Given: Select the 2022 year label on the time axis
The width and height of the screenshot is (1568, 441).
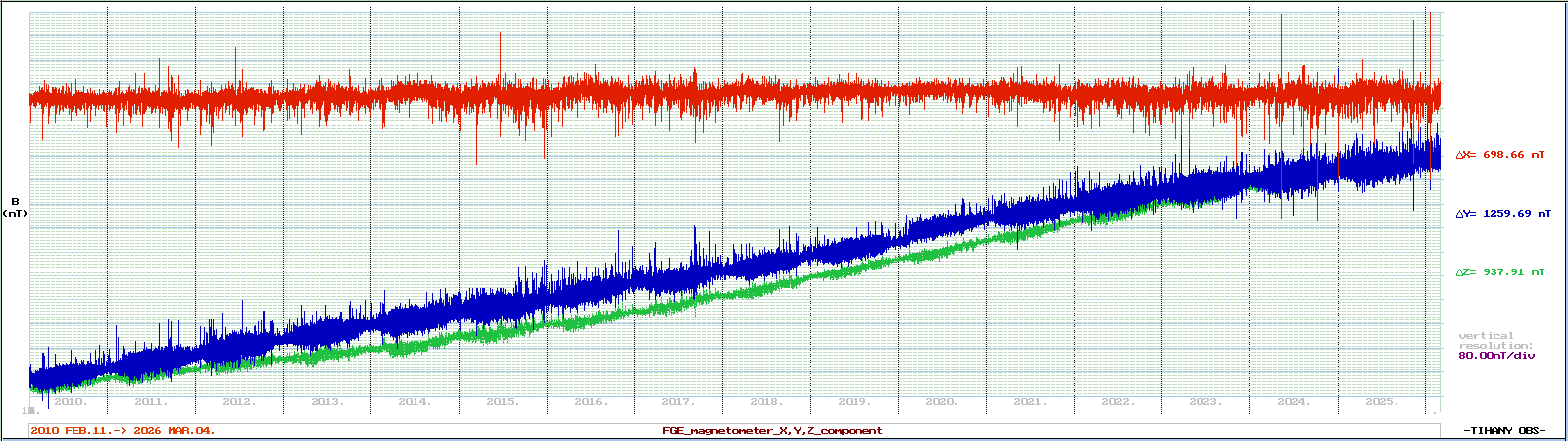Looking at the screenshot, I should [1117, 402].
